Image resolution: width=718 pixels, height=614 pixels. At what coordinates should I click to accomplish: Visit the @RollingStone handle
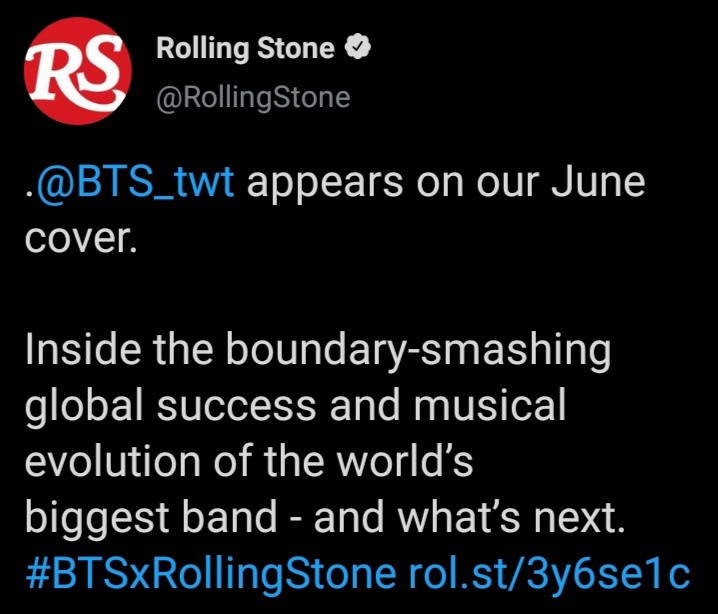253,98
